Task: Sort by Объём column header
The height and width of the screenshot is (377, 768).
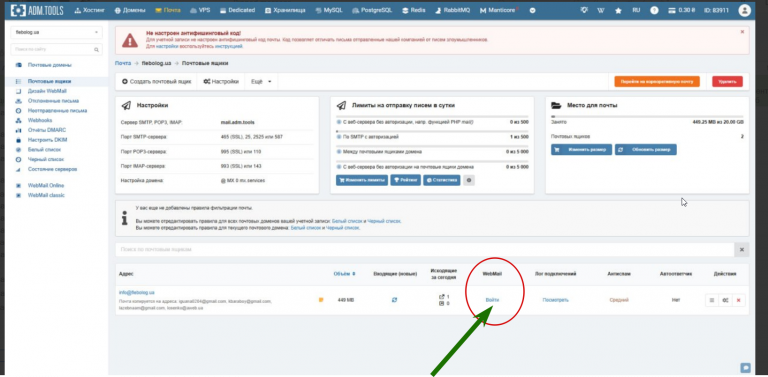Action: [x=344, y=274]
